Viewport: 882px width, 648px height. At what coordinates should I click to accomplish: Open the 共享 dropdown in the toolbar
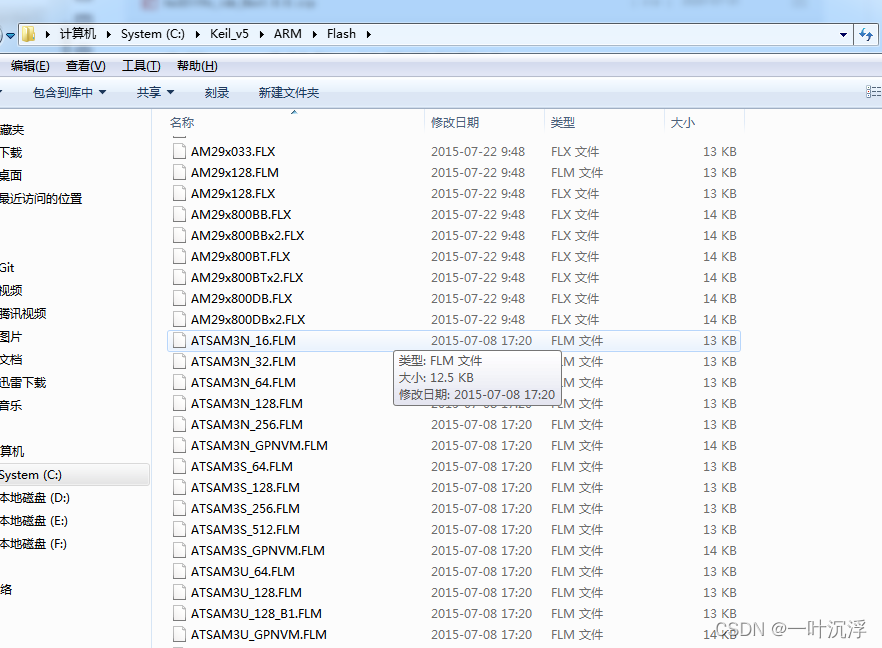pos(155,92)
